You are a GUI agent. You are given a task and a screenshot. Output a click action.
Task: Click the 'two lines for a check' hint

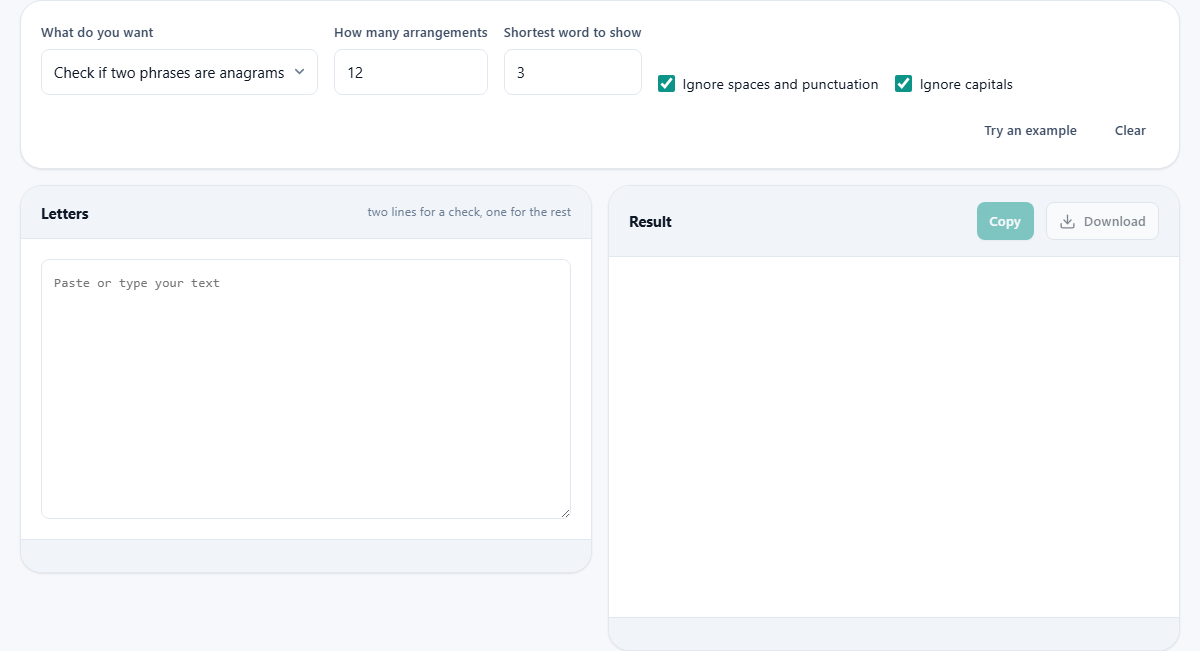point(469,212)
